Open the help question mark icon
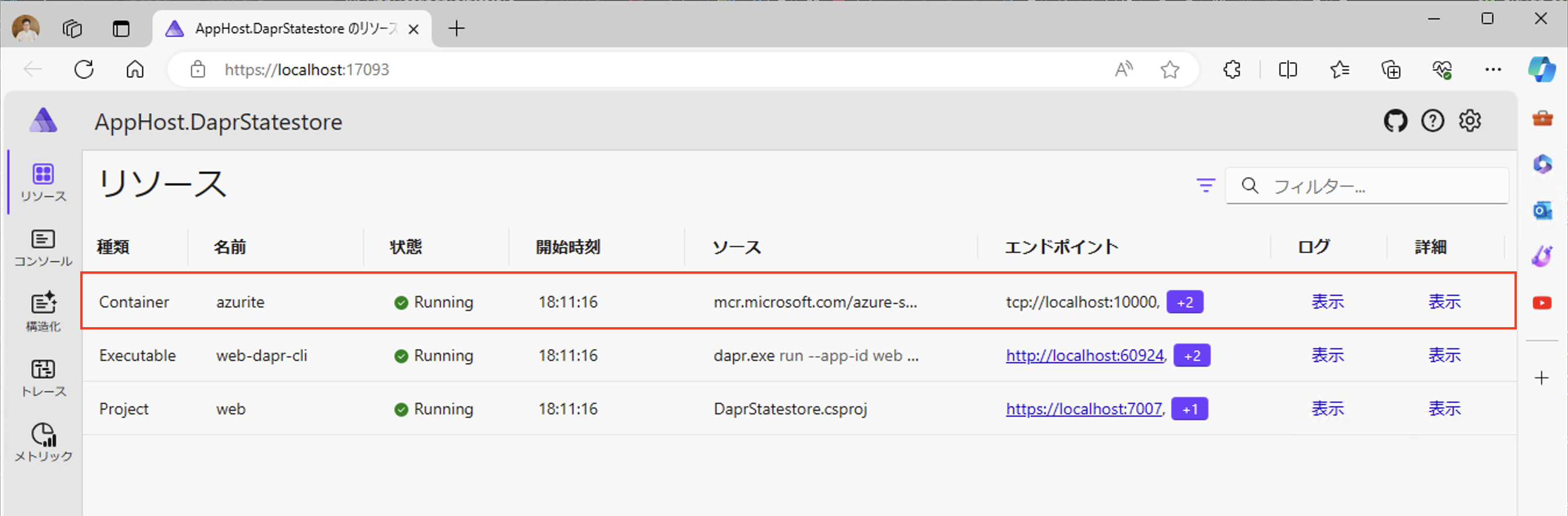 [1432, 121]
